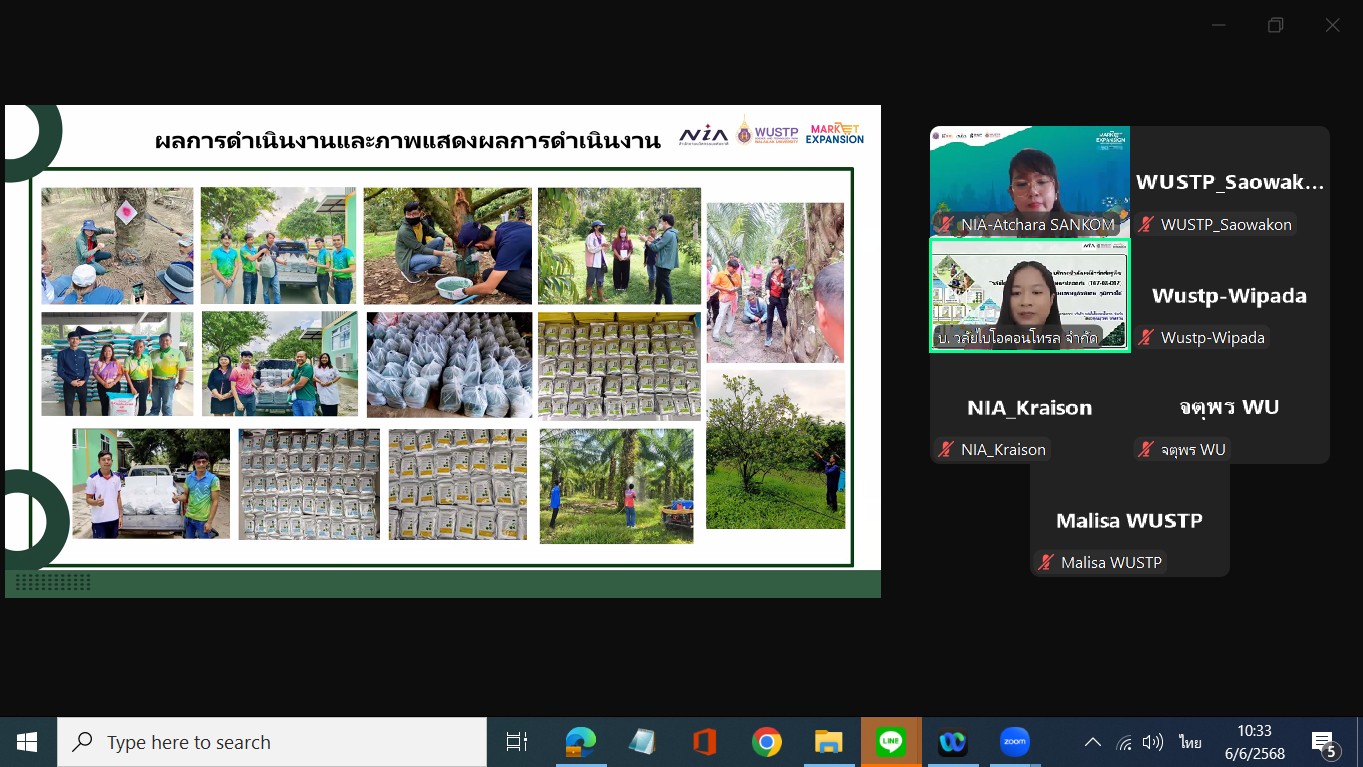Open the Windows Start menu
Image resolution: width=1363 pixels, height=767 pixels.
tap(27, 742)
